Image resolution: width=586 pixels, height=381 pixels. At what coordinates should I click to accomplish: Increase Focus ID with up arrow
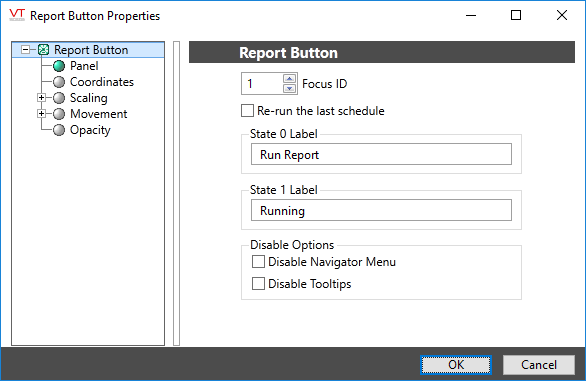coord(290,79)
